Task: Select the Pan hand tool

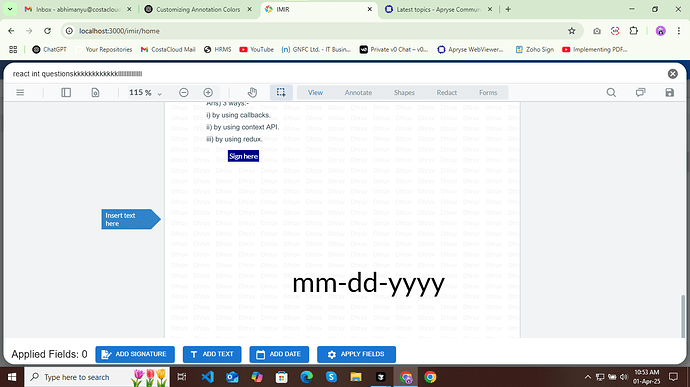Action: coord(252,92)
